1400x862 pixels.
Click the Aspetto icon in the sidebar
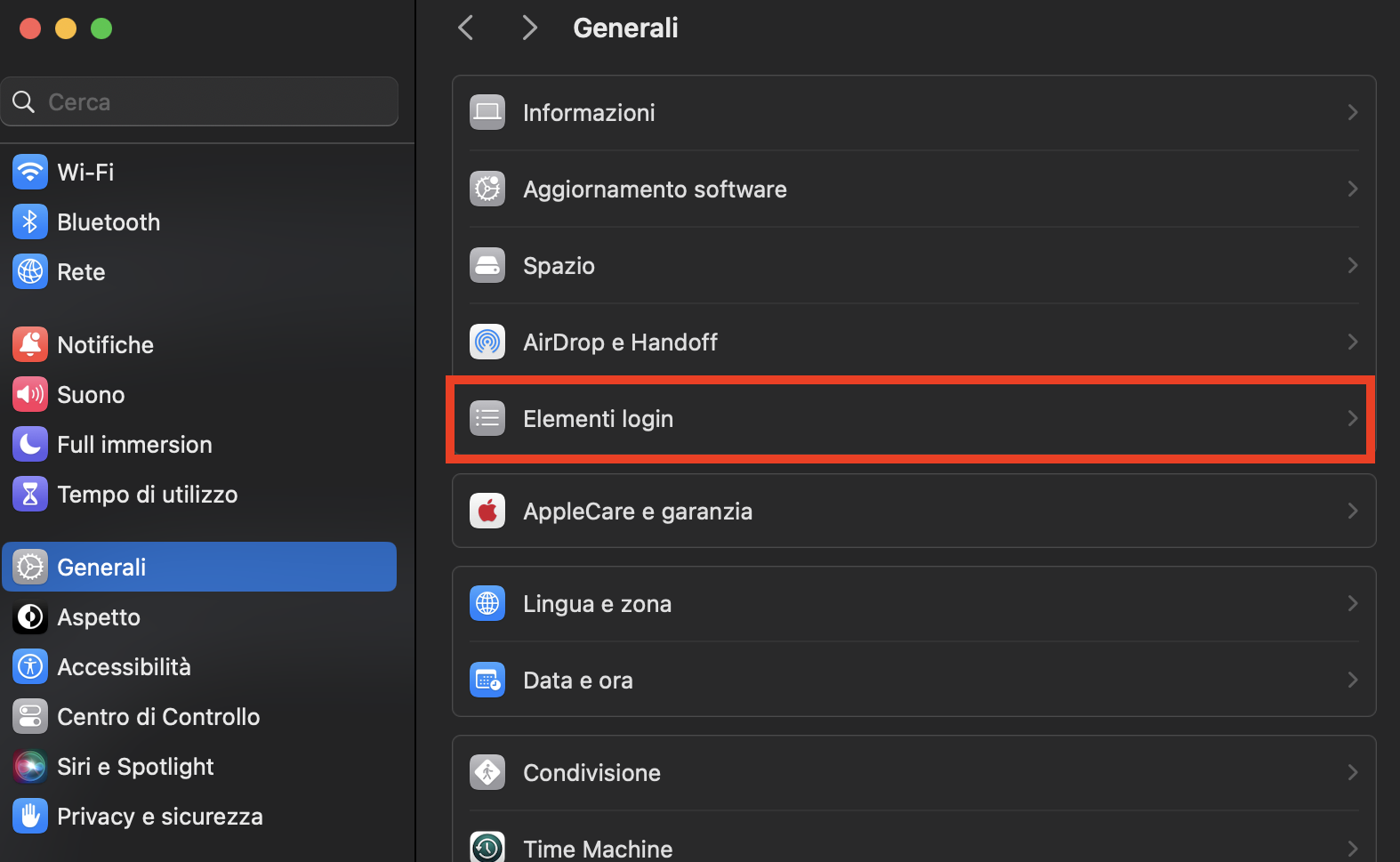point(30,616)
